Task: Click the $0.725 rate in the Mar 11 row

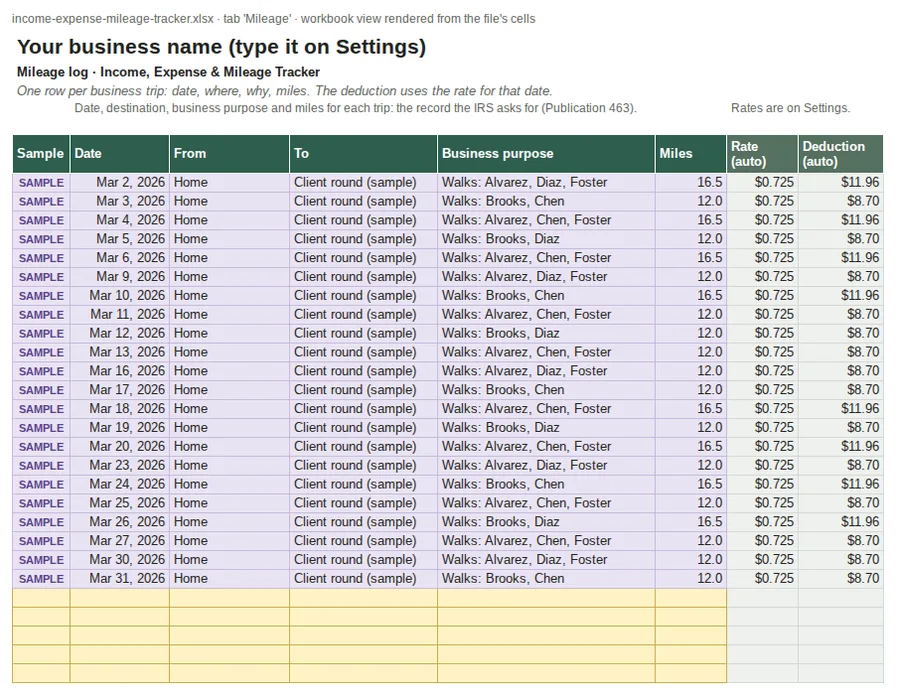Action: [x=762, y=314]
